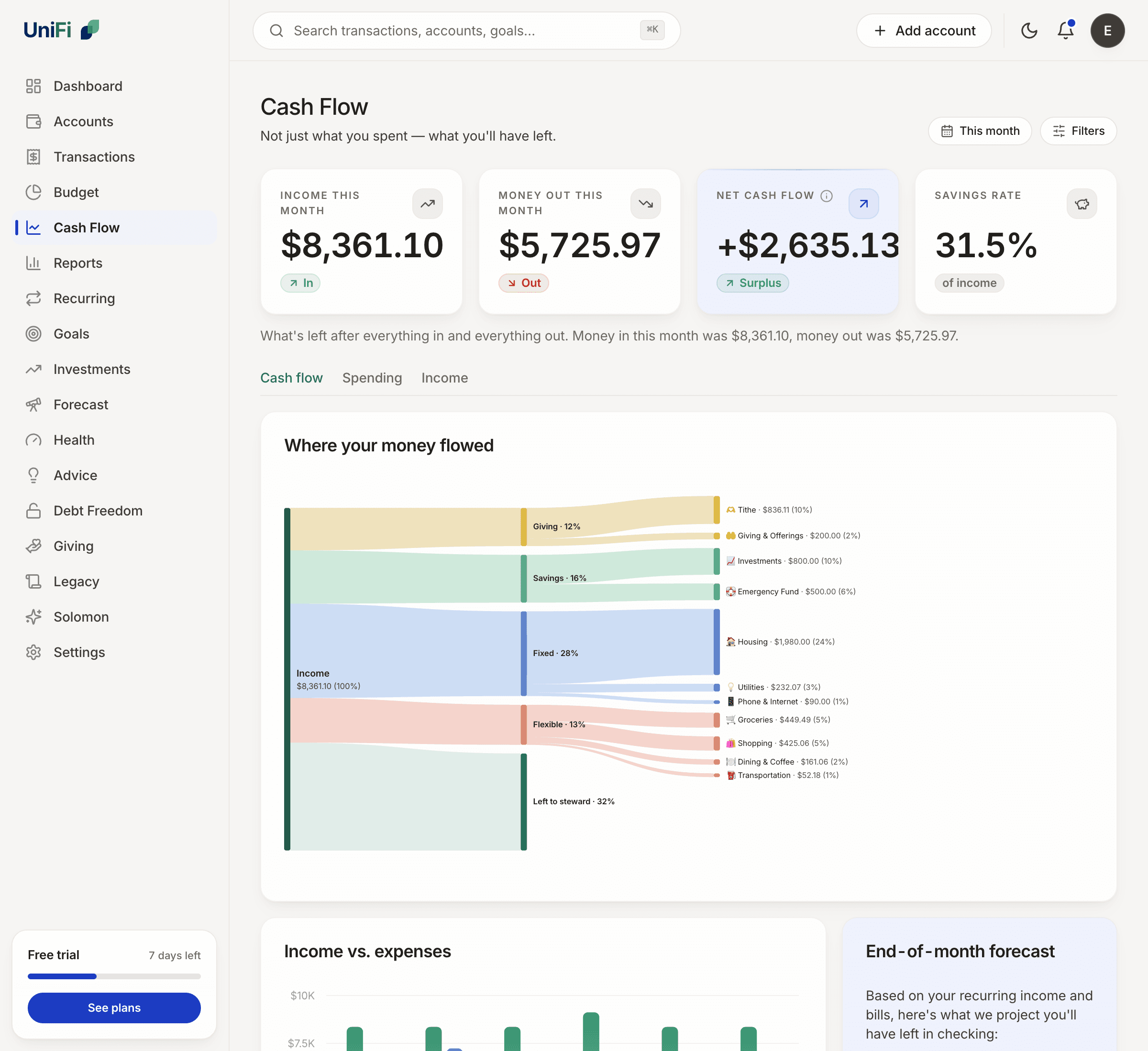Switch to the Income tab
The width and height of the screenshot is (1148, 1051).
click(x=445, y=377)
